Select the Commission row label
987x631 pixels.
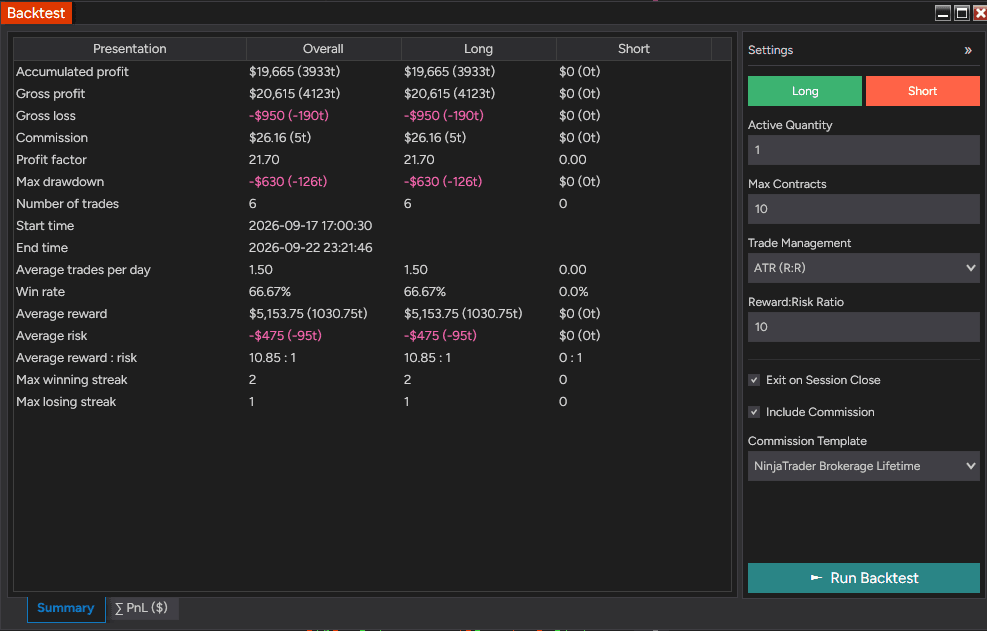(x=52, y=138)
